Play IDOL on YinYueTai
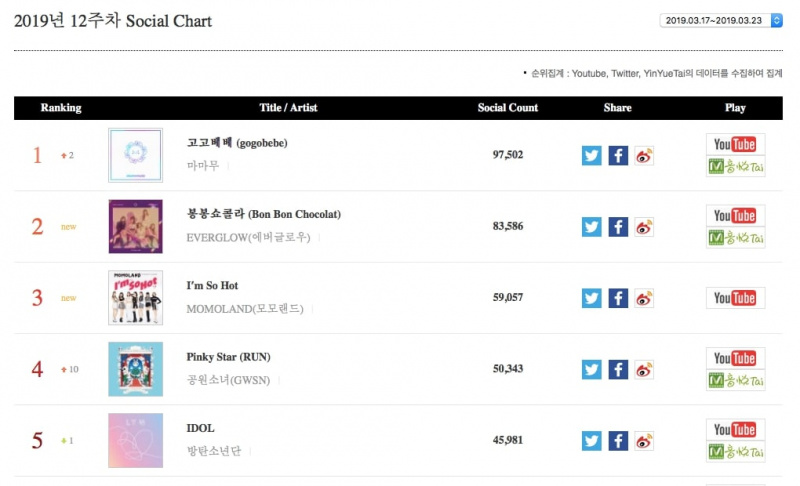The width and height of the screenshot is (800, 486). click(x=735, y=452)
